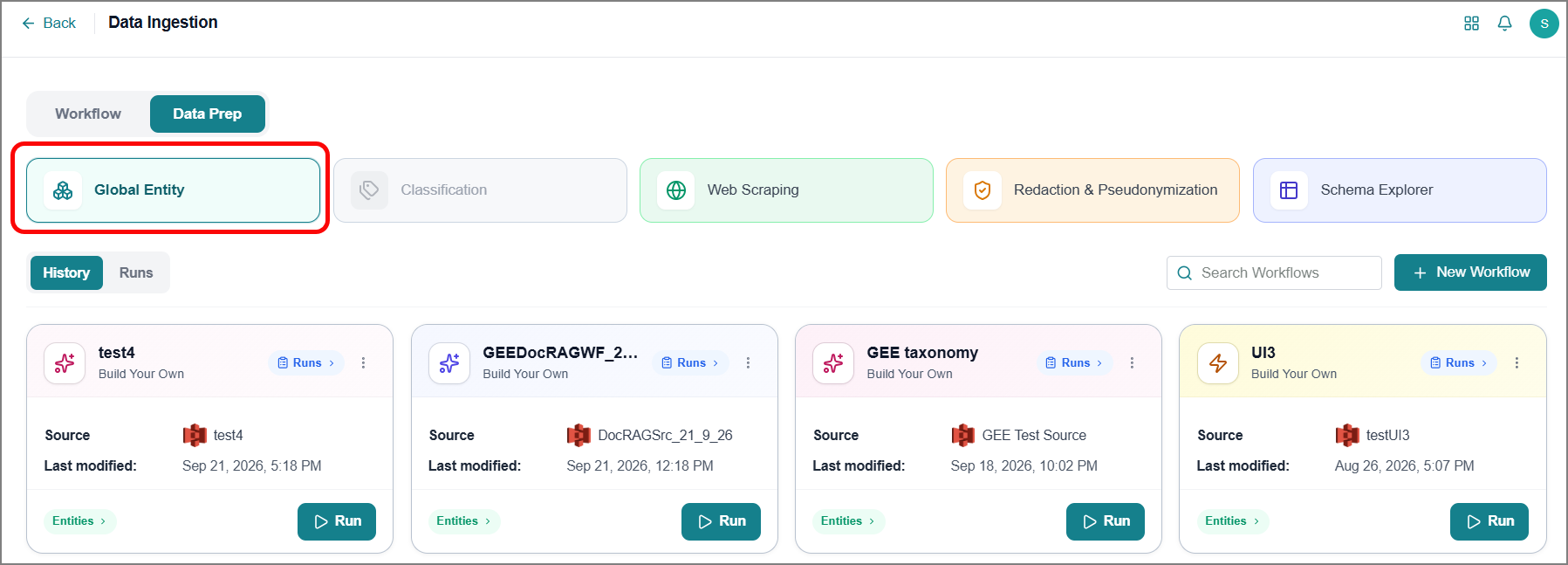Expand Runs chip on GEE taxonomy card
1568x565 pixels.
[1075, 362]
